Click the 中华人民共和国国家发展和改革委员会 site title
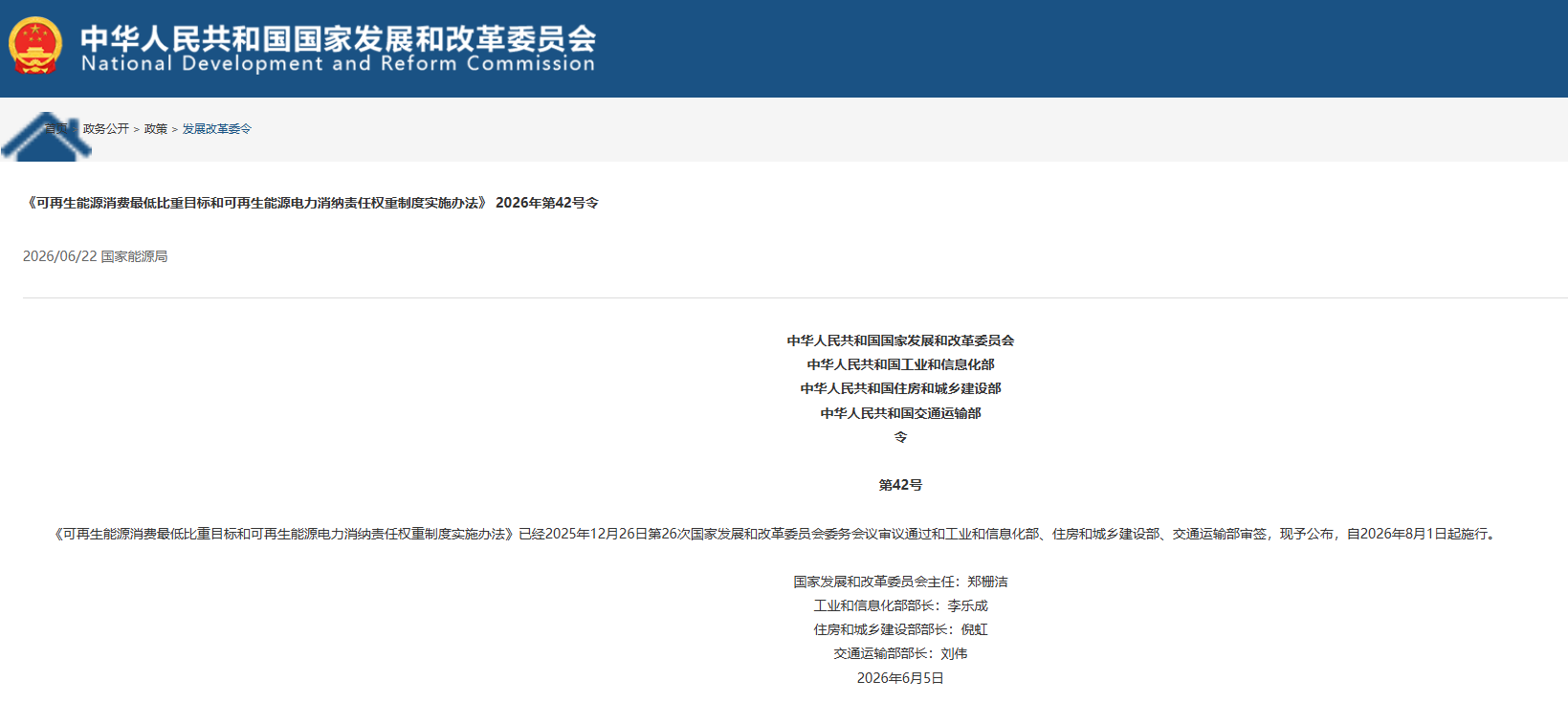1568x725 pixels. coord(339,37)
